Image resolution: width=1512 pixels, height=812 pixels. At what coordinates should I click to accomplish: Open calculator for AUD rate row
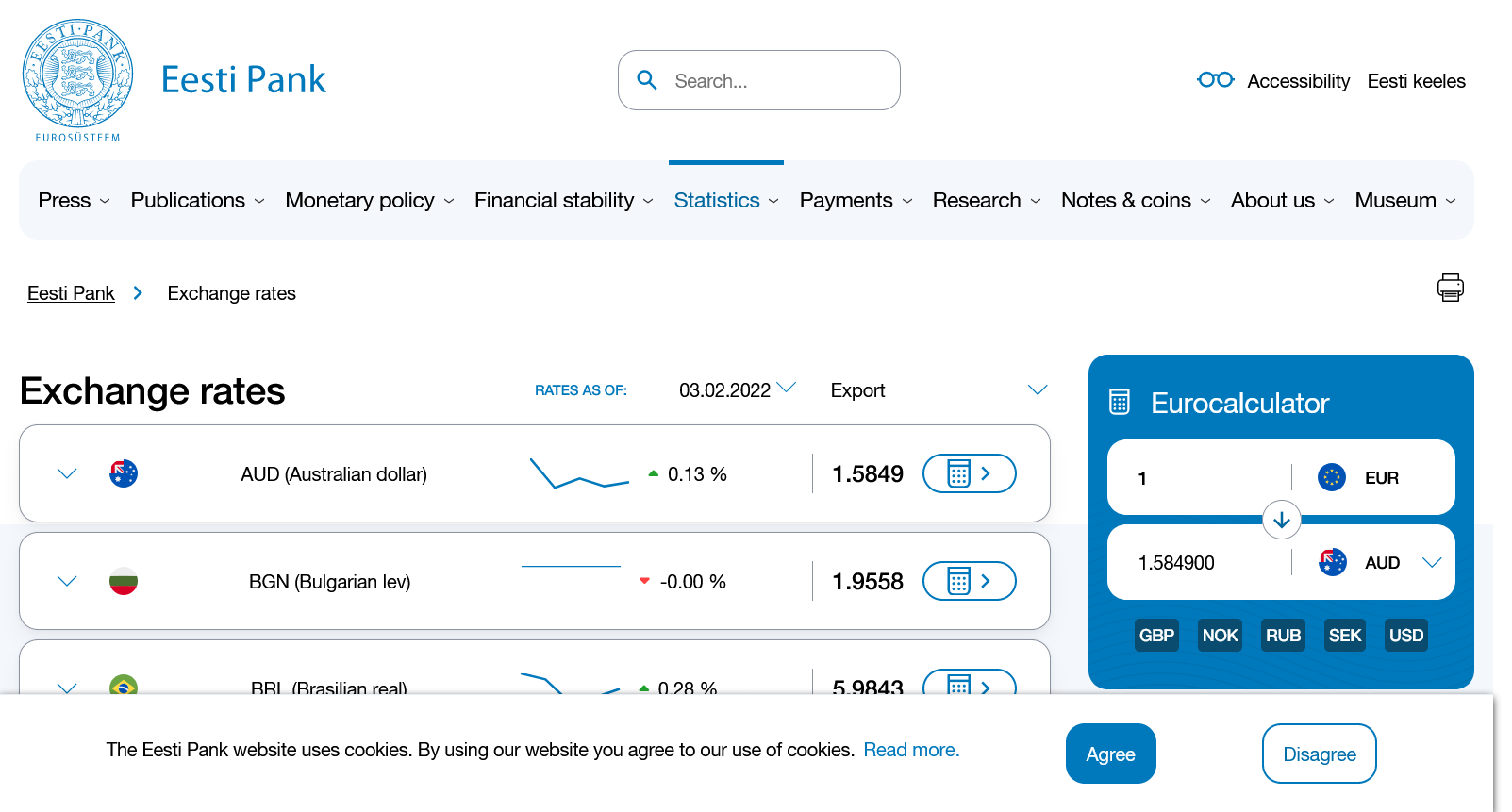(969, 473)
